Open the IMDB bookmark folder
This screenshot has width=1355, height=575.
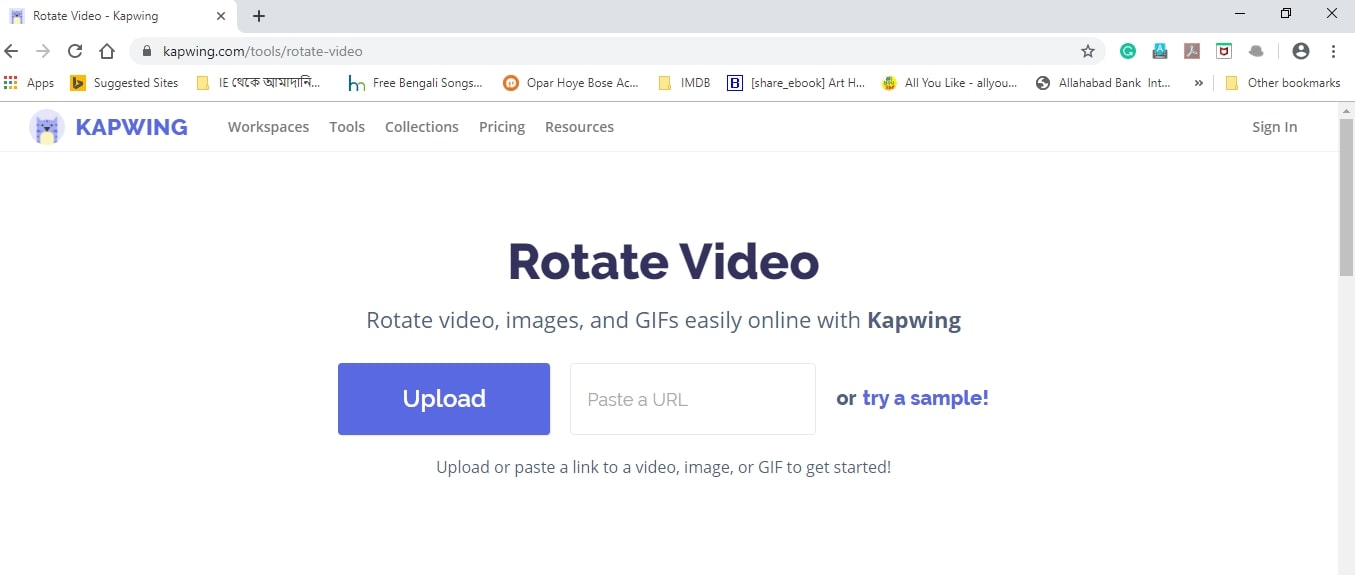click(x=684, y=83)
